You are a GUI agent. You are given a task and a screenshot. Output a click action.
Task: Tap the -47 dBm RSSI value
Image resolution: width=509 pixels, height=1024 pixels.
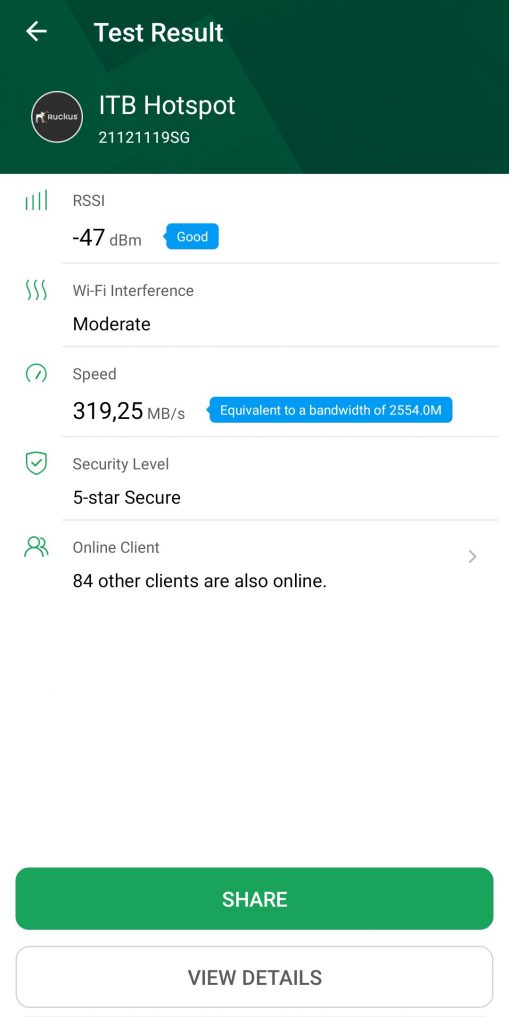click(107, 238)
